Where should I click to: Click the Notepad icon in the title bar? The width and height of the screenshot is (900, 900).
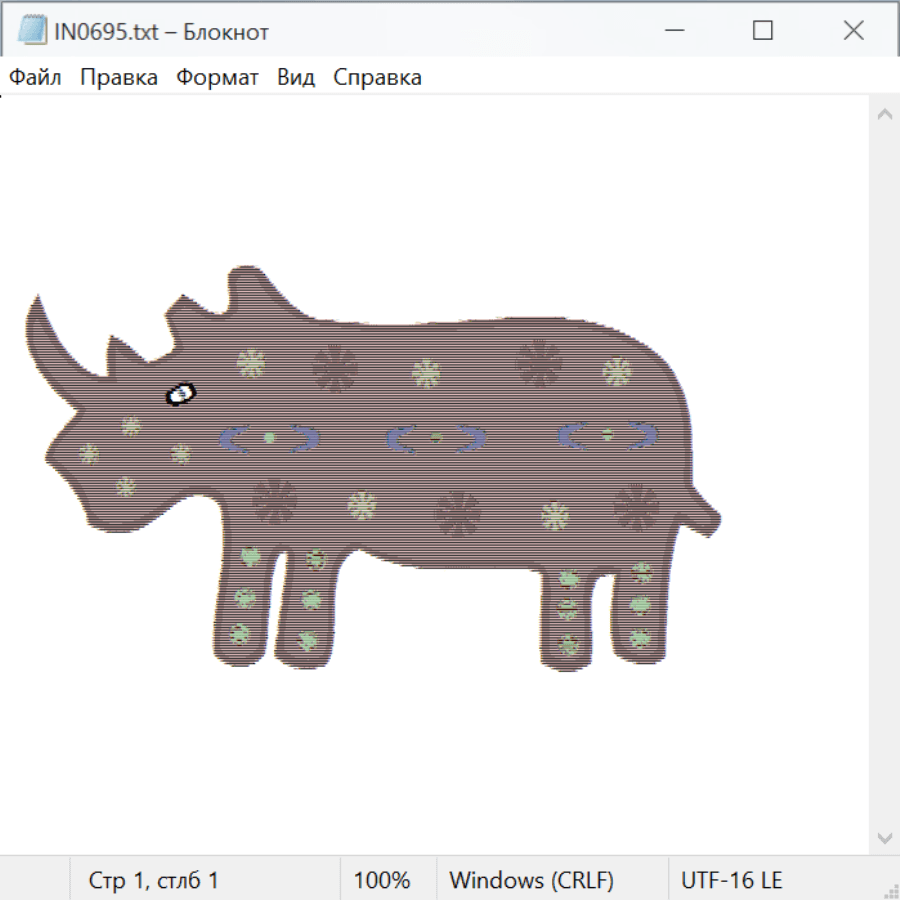point(32,31)
